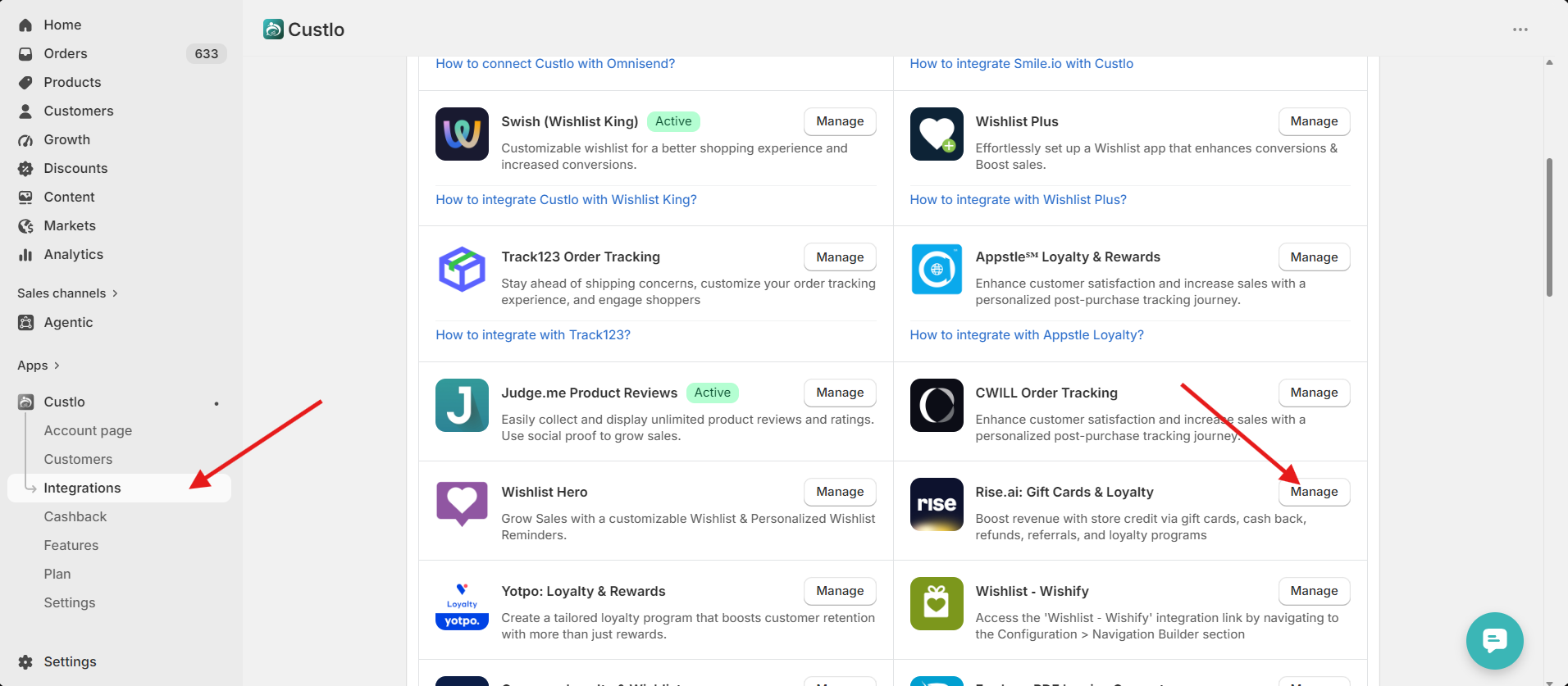This screenshot has width=1568, height=686.
Task: Open the Plan submenu item
Action: (x=57, y=575)
